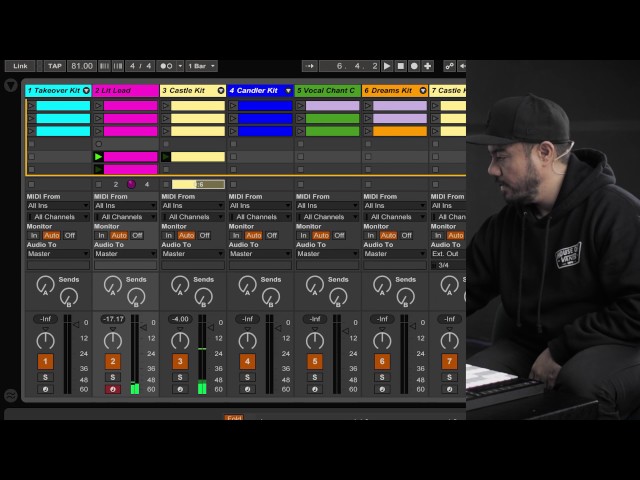Click track 7 Ext. Out output chooser
This screenshot has height=480, width=640.
(448, 254)
